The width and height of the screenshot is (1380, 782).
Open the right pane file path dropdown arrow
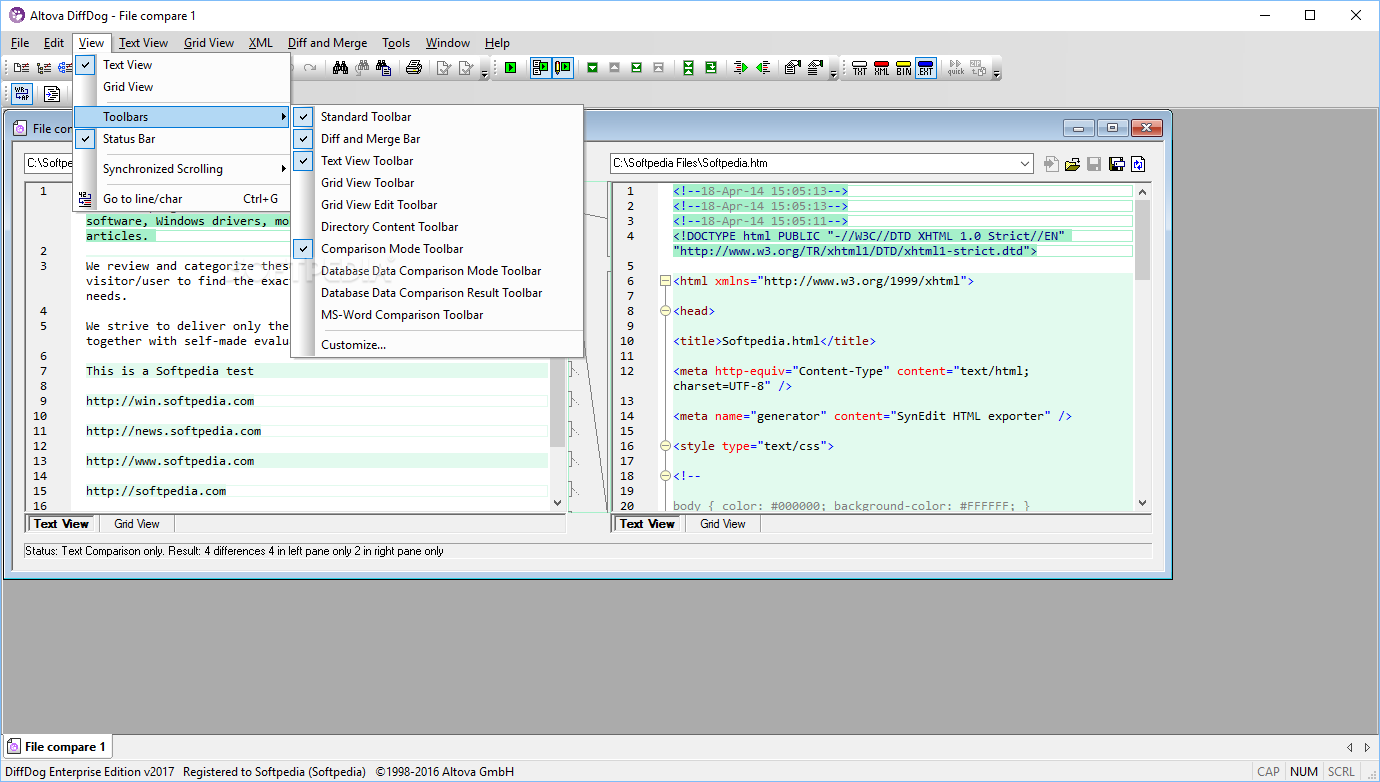(1024, 163)
